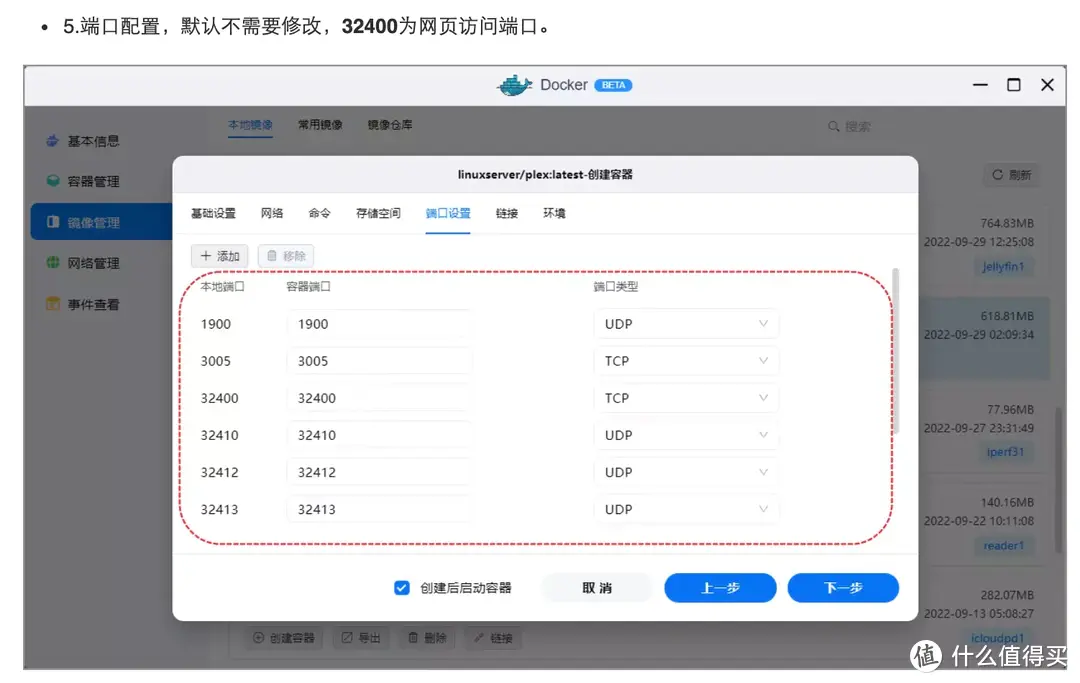The width and height of the screenshot is (1080, 683).
Task: Open the protocol dropdown for port 3005
Action: click(x=686, y=361)
